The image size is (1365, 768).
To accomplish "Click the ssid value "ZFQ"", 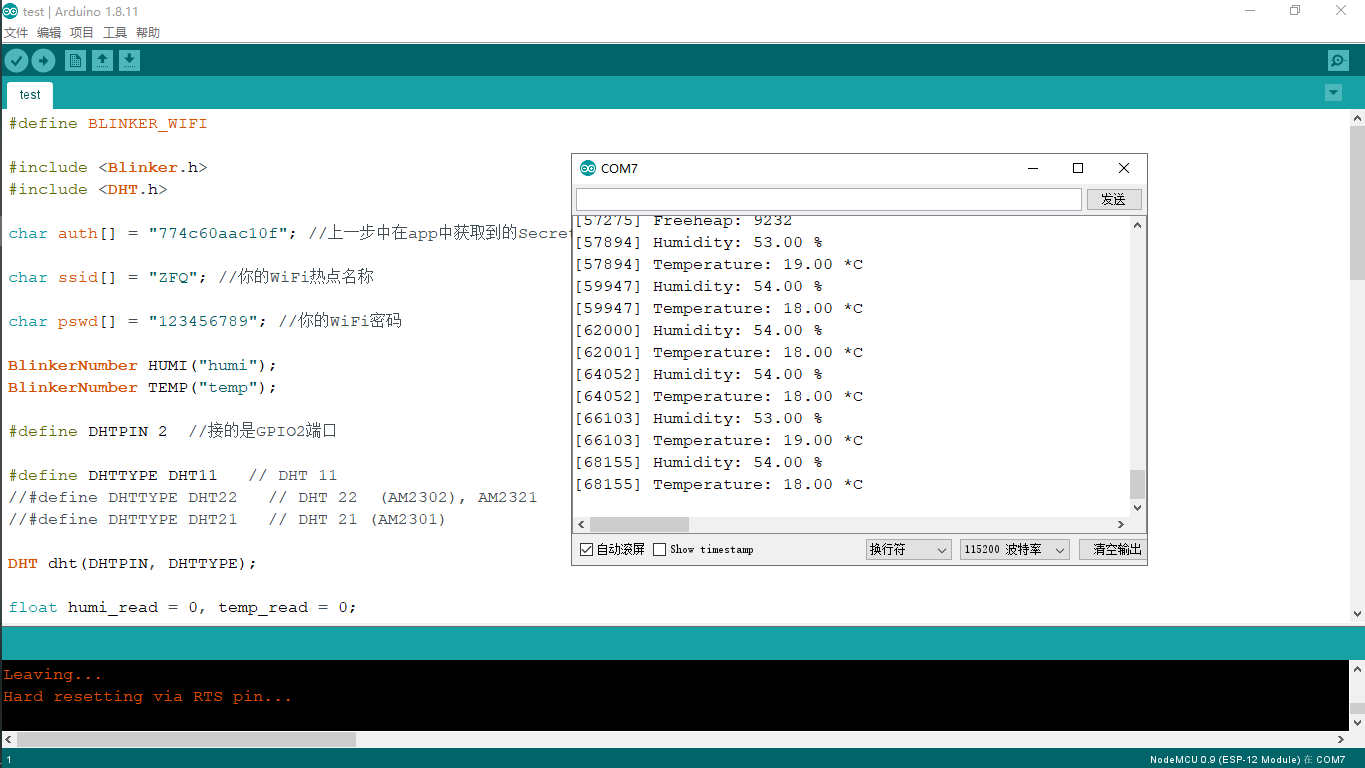I will pyautogui.click(x=173, y=278).
